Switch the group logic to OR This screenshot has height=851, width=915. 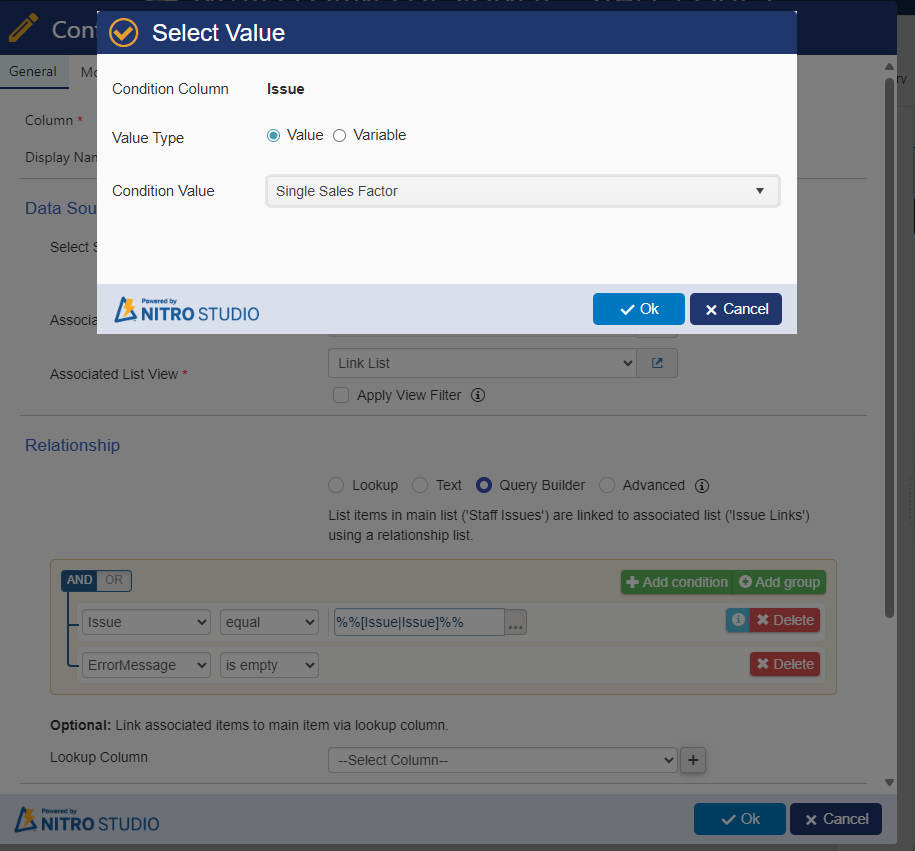point(114,580)
